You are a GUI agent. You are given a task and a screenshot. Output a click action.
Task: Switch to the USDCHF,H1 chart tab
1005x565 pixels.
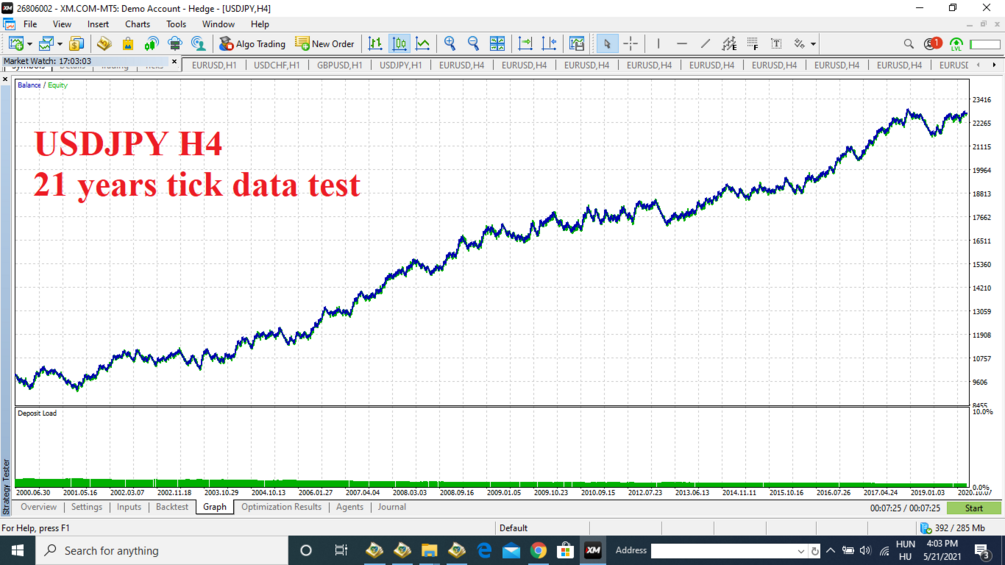coord(276,65)
